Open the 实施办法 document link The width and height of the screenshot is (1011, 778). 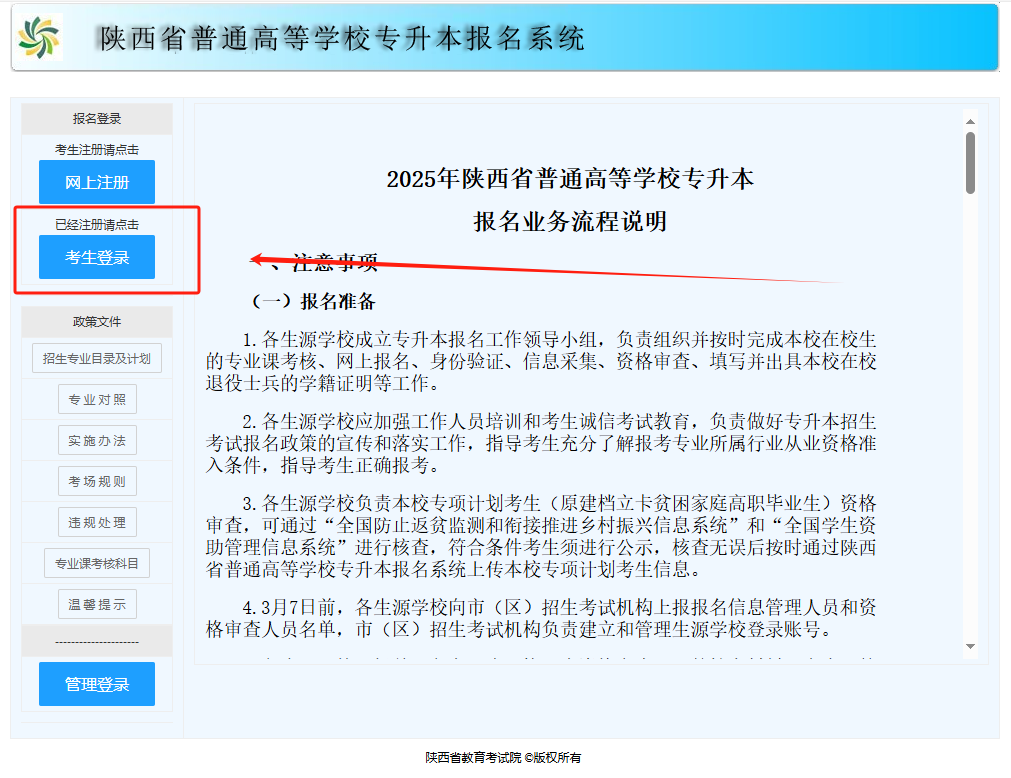click(x=96, y=440)
